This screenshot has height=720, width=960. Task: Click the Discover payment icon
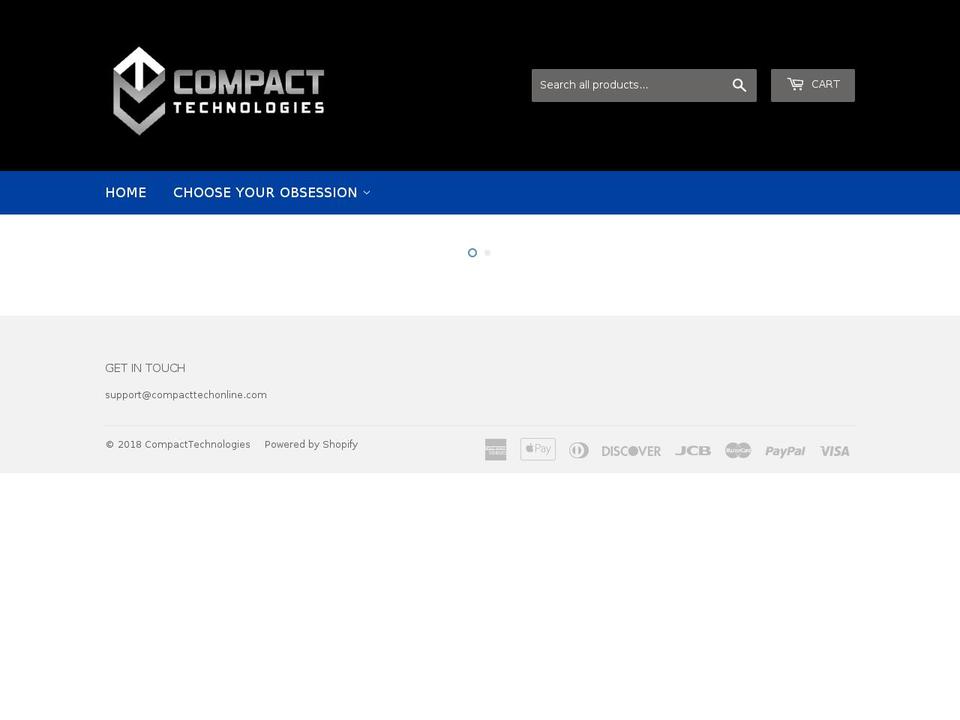631,451
